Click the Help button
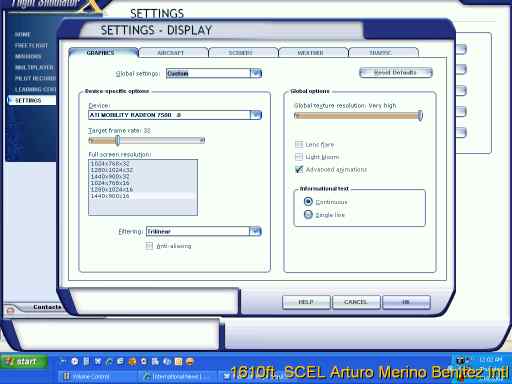This screenshot has width=512, height=384. click(x=306, y=302)
